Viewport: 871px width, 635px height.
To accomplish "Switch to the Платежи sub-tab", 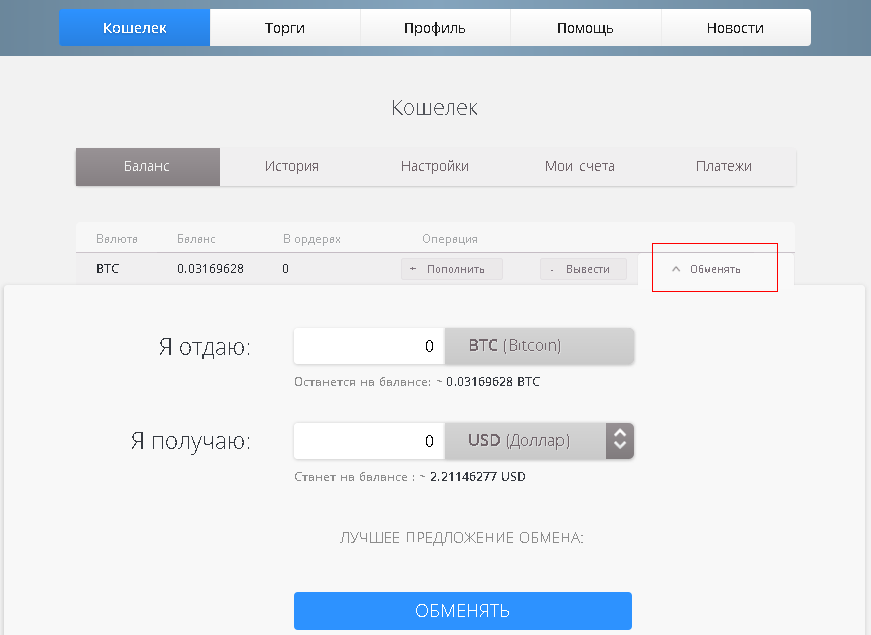I will pos(724,167).
